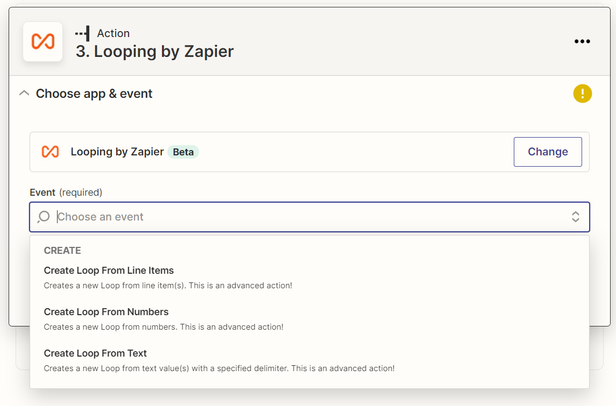The width and height of the screenshot is (616, 406).
Task: Collapse section using the chevron arrow
Action: tap(24, 93)
